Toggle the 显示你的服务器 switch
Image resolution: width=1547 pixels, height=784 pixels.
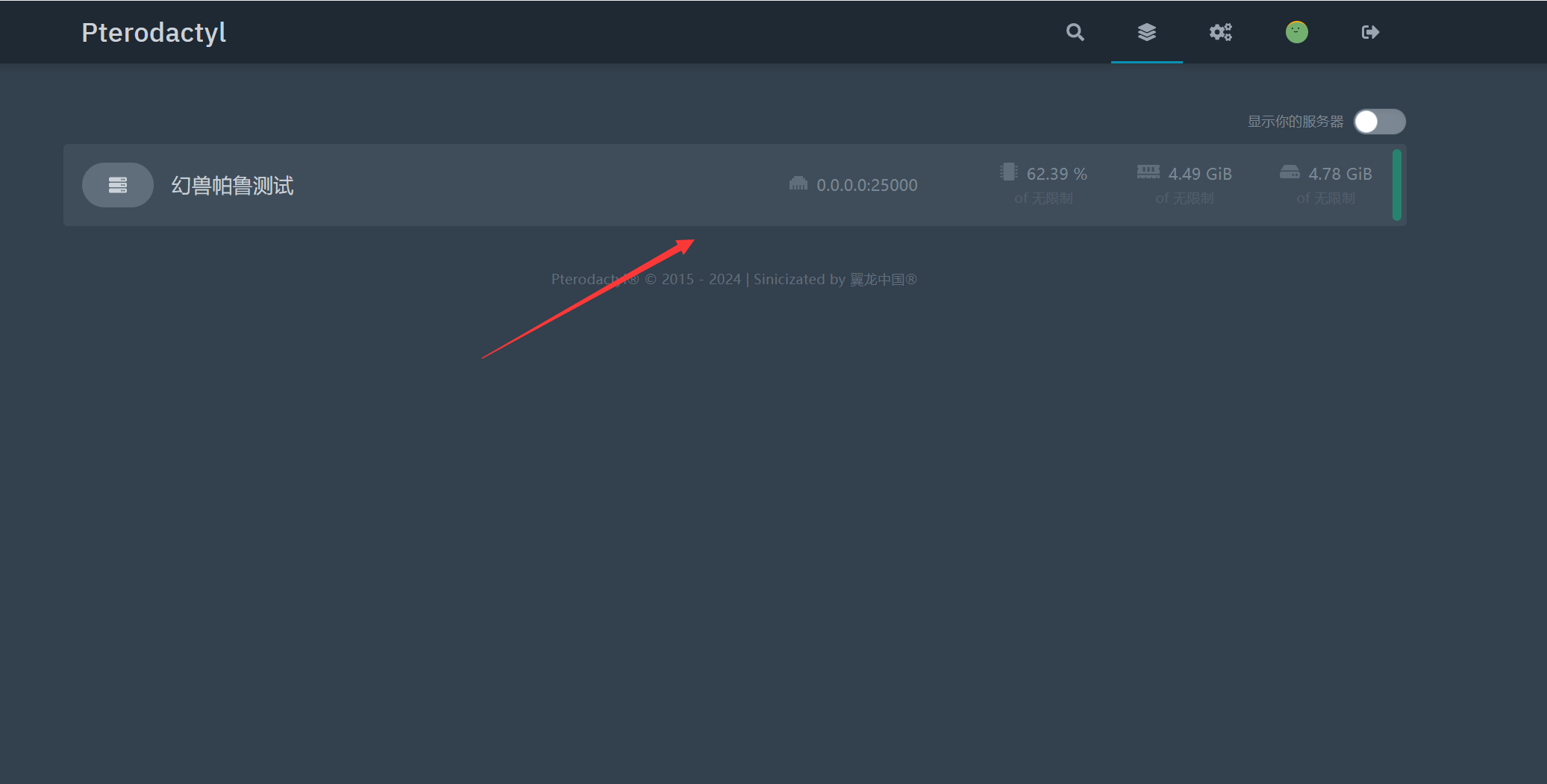[x=1379, y=122]
